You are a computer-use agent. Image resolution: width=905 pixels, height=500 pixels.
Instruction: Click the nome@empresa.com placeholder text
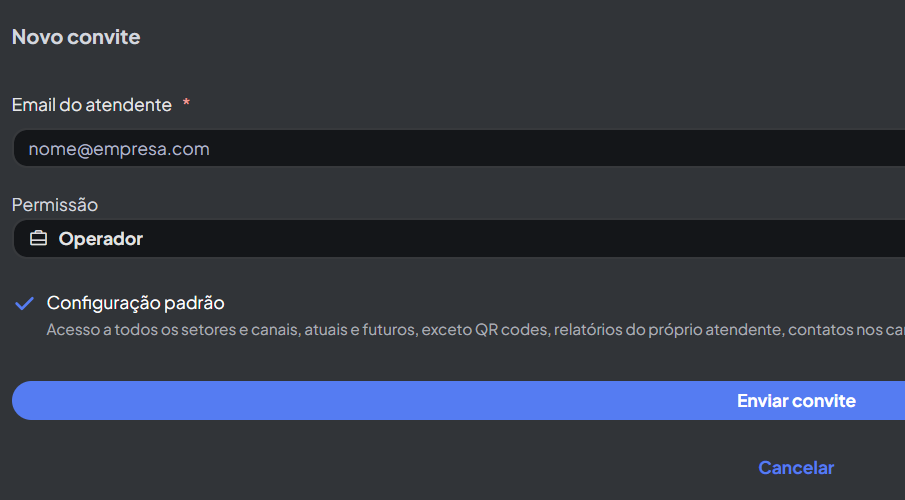(119, 149)
